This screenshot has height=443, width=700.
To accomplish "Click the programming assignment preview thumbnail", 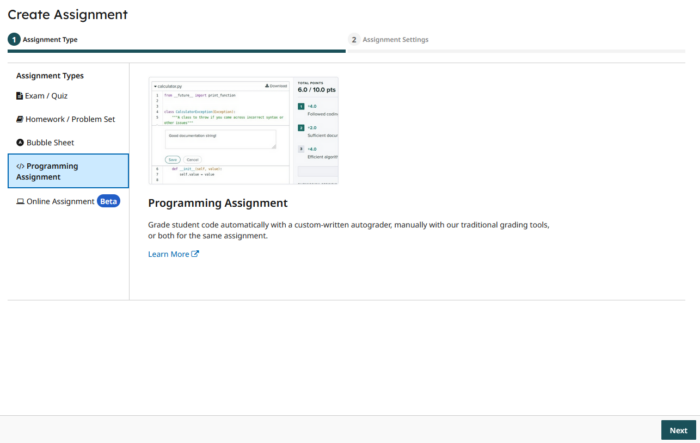I will [243, 130].
